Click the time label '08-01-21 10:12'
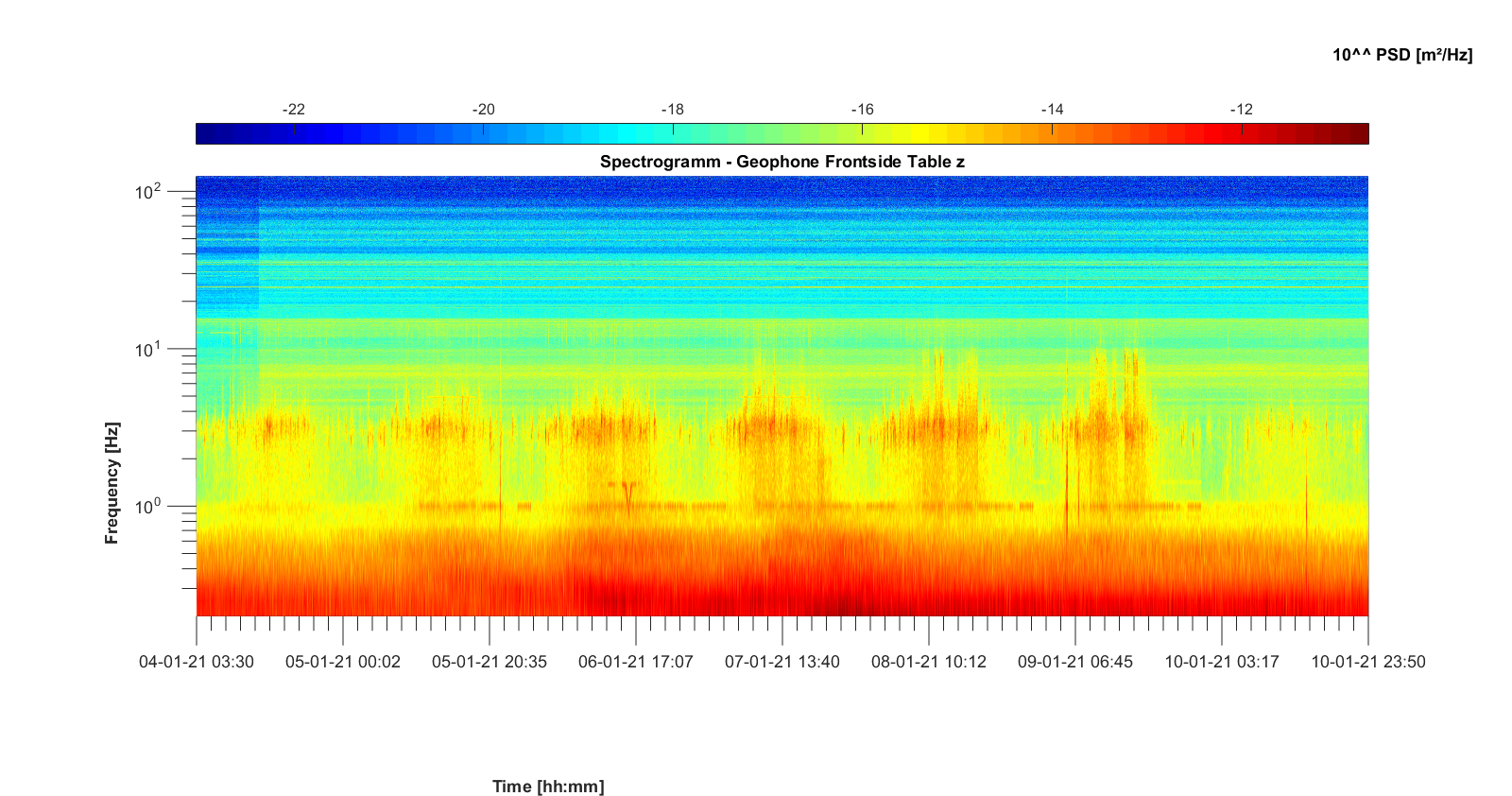The image size is (1512, 796). point(929,662)
